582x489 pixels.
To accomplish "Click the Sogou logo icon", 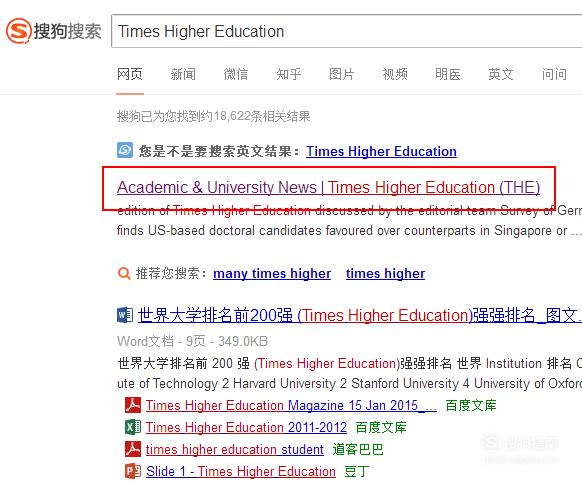I will point(19,30).
